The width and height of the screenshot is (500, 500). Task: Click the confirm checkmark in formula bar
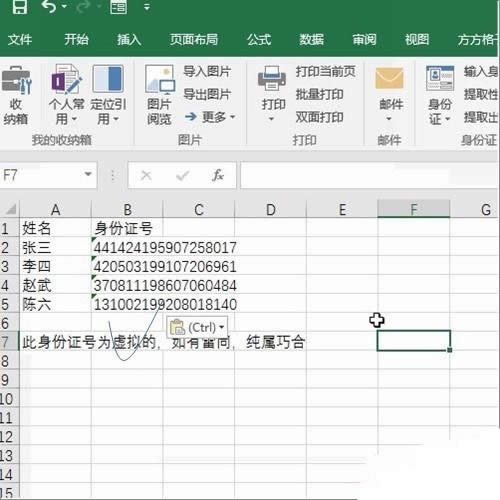182,175
